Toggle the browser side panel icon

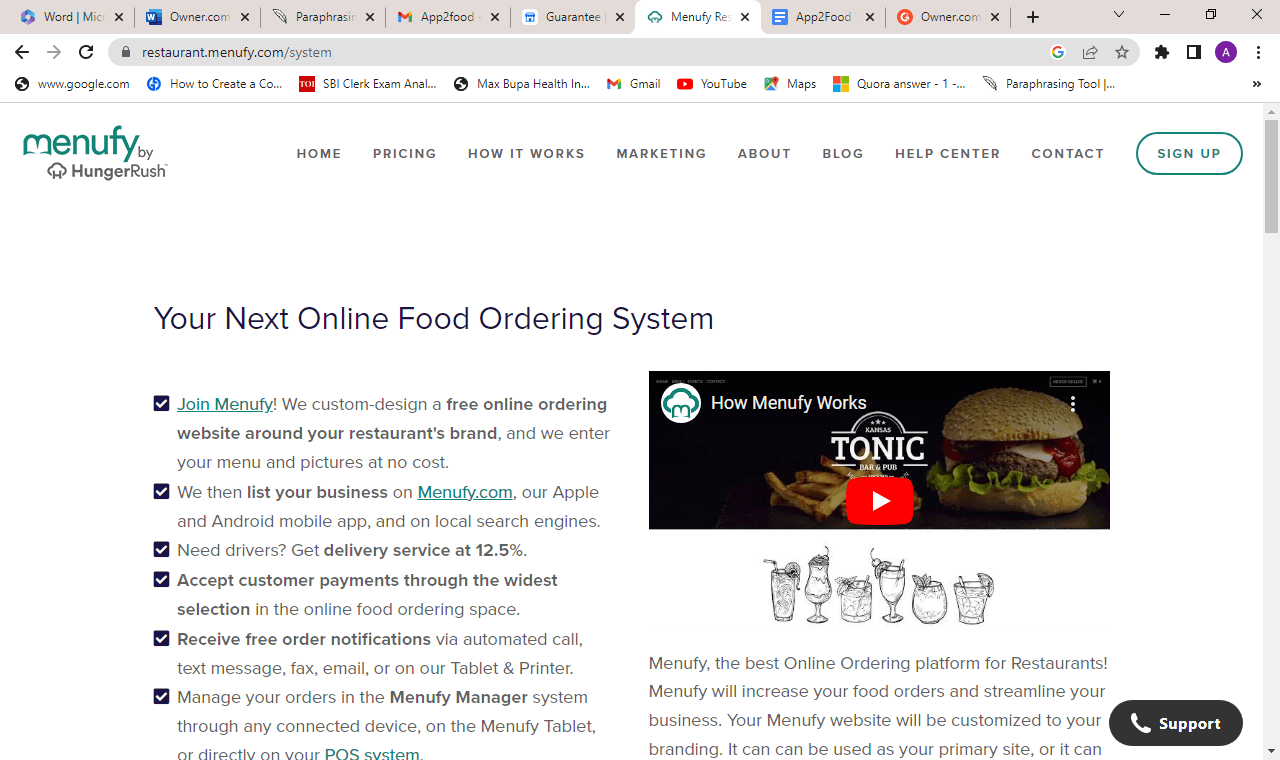click(1193, 52)
